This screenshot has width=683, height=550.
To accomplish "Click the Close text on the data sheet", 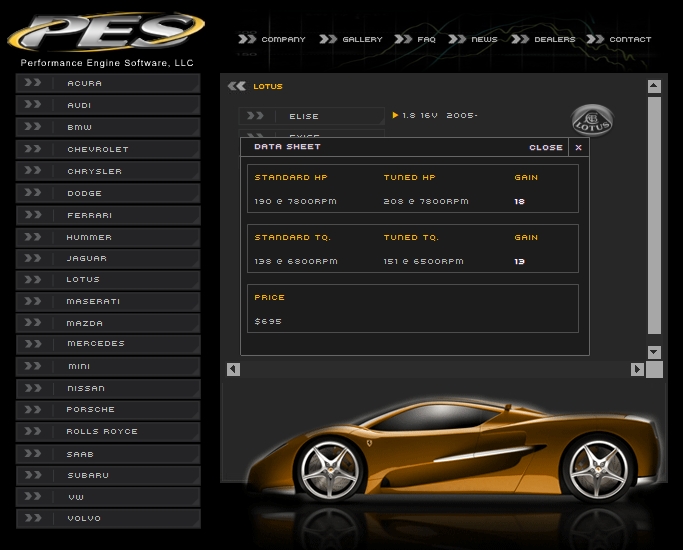I will (546, 147).
